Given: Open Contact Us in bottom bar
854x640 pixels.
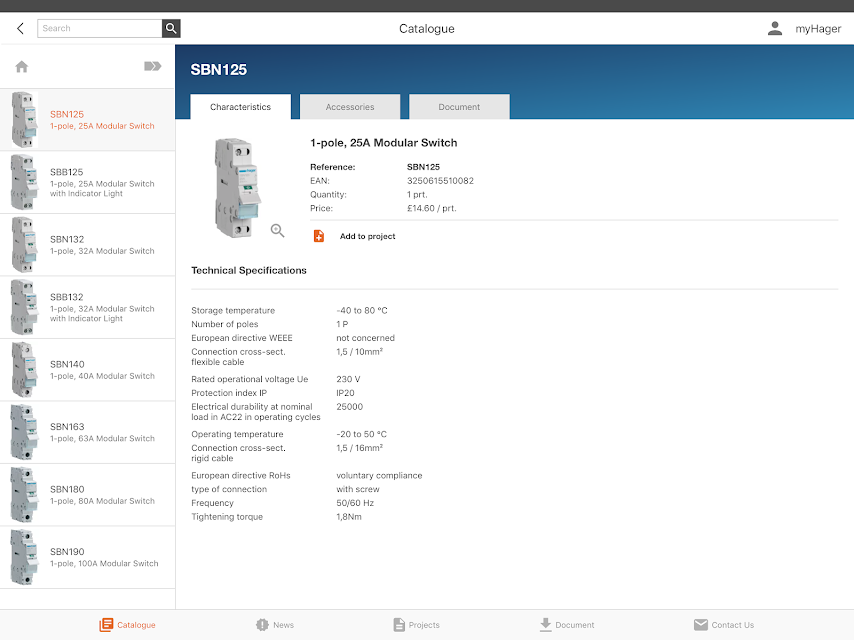Looking at the screenshot, I should [x=724, y=625].
